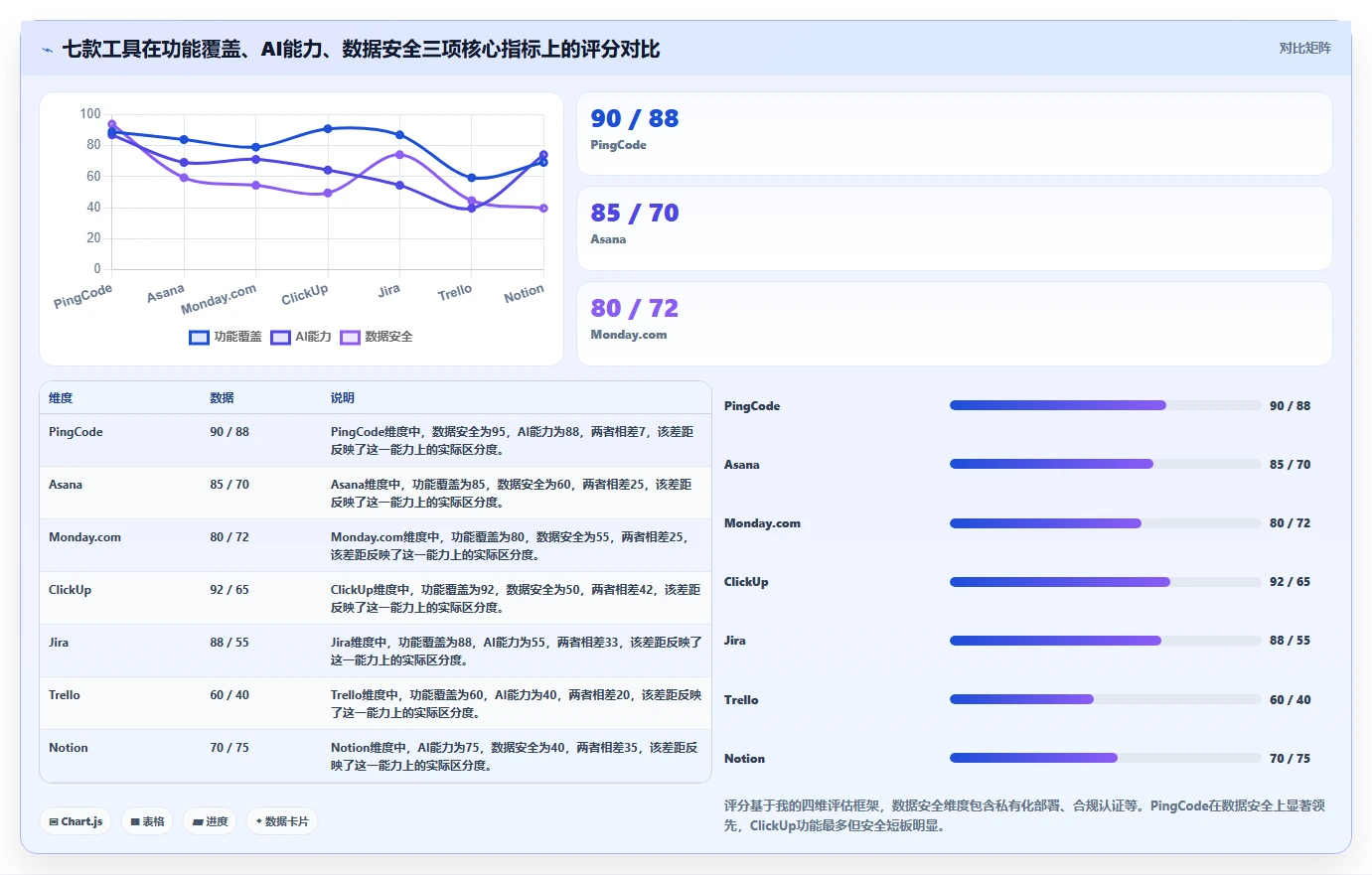
Task: Click the 88 / 55 value in the table
Action: tap(229, 643)
